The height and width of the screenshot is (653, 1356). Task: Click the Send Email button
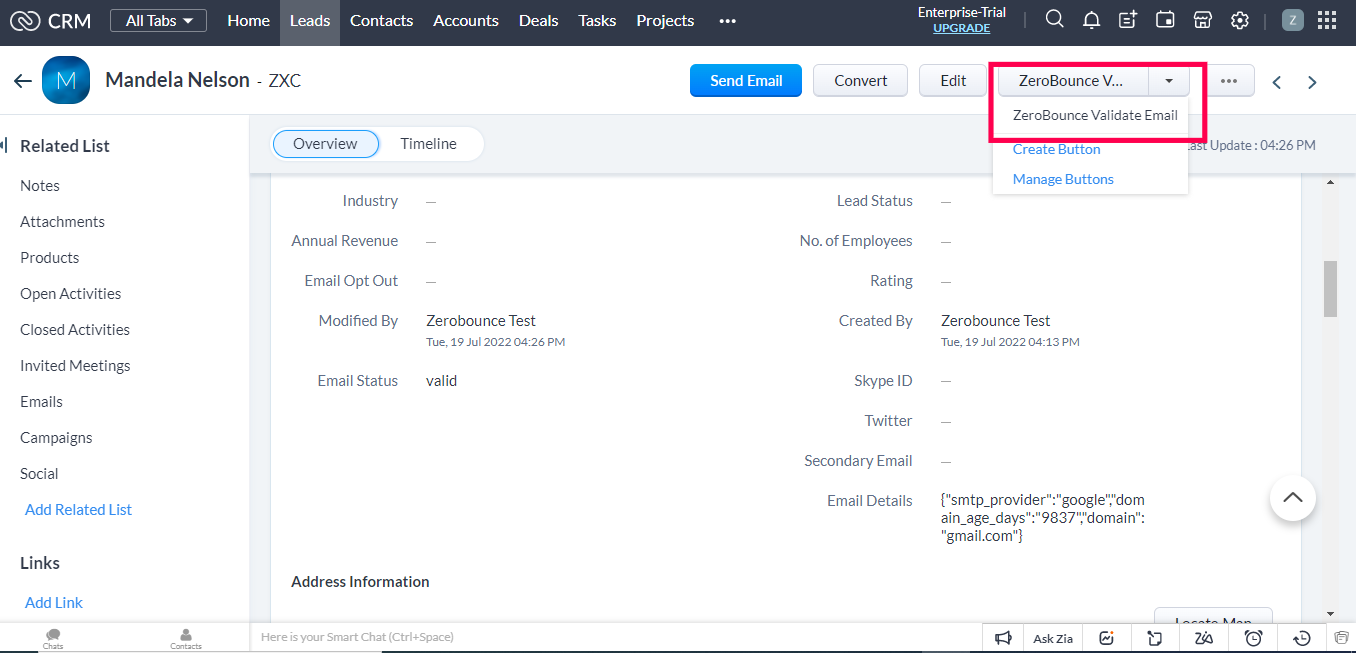pos(746,81)
